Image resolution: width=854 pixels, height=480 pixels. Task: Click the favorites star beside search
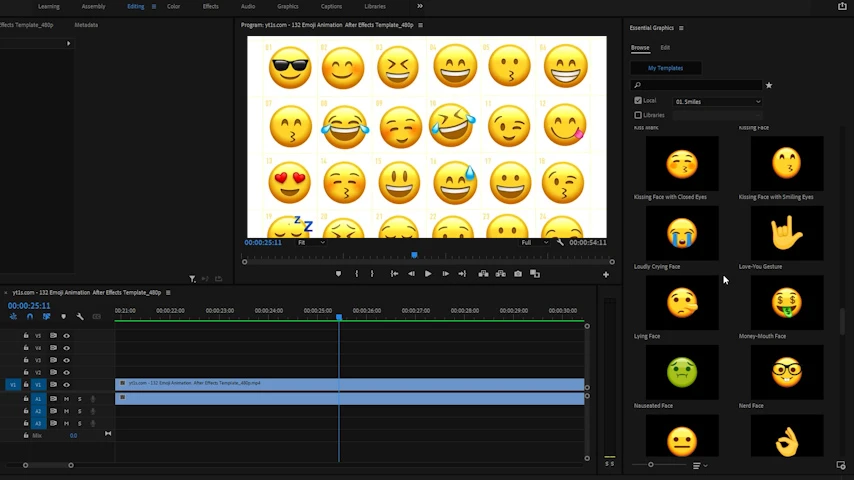pos(768,86)
